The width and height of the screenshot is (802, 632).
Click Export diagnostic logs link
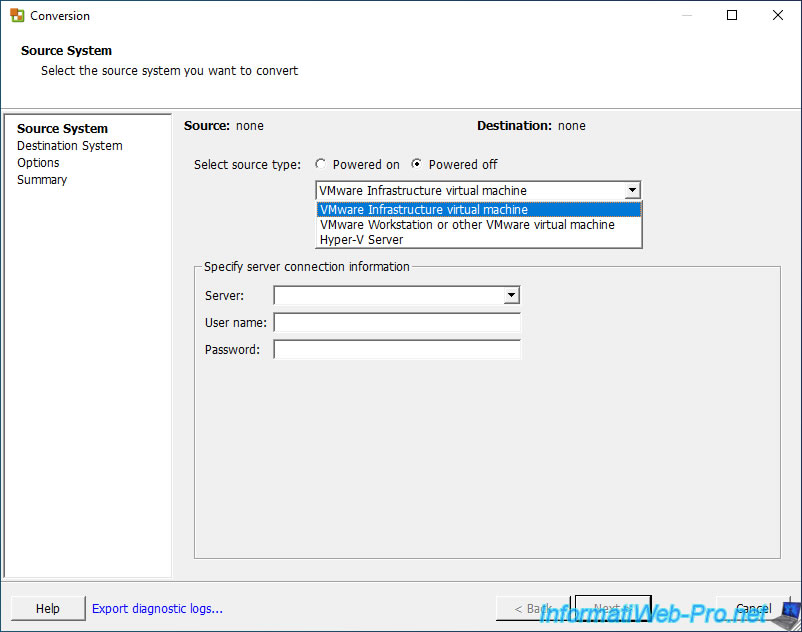click(x=157, y=608)
